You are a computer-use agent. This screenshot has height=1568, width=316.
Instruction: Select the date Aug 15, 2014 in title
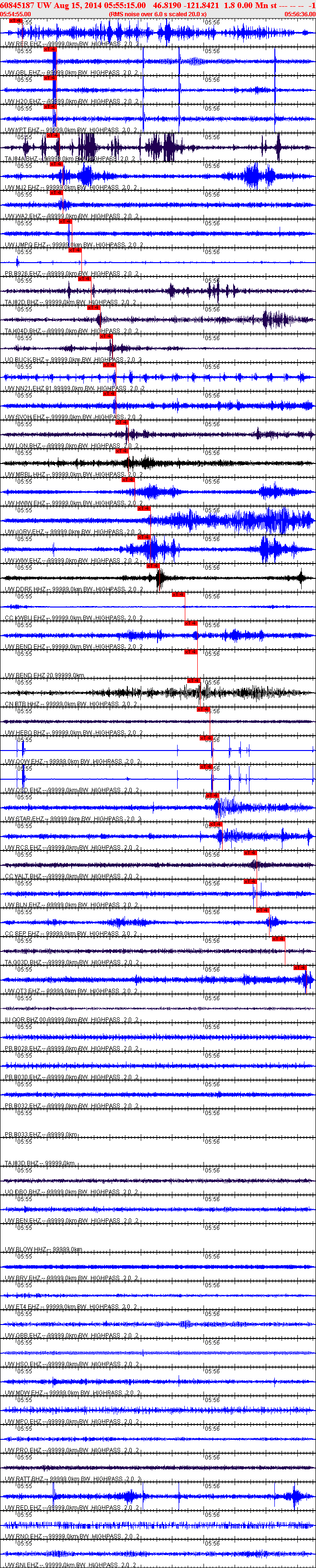pos(78,5)
